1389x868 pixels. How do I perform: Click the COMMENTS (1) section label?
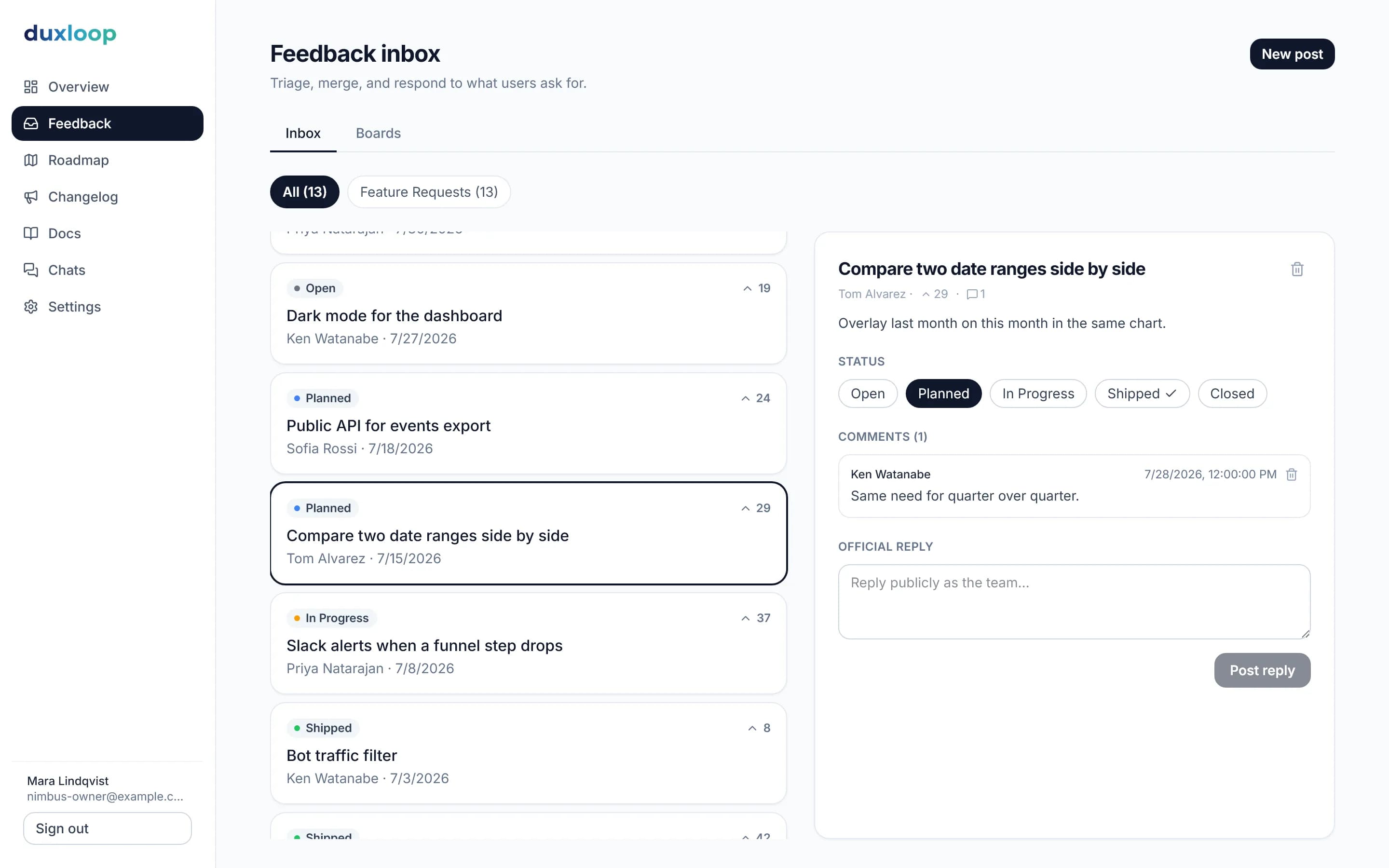pos(882,437)
